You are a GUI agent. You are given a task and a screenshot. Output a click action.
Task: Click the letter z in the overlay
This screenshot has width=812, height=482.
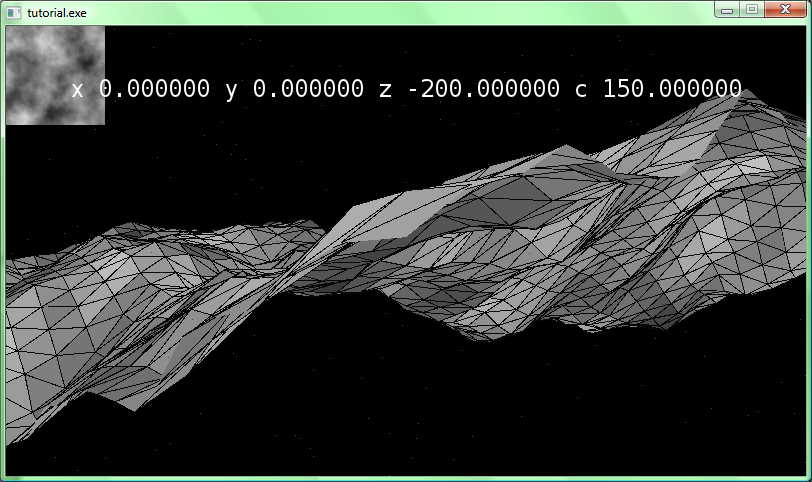point(385,90)
